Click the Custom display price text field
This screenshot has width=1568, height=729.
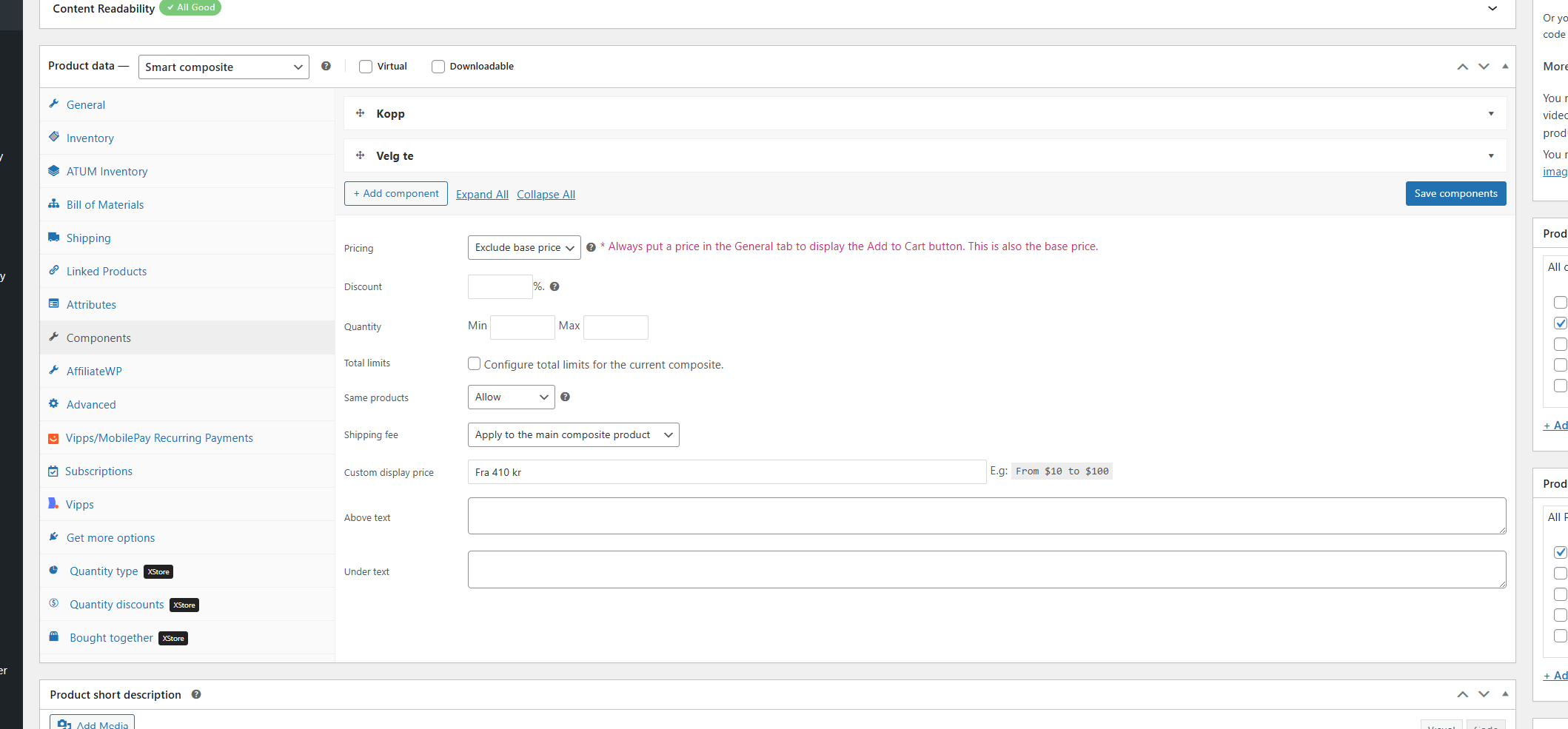(726, 472)
